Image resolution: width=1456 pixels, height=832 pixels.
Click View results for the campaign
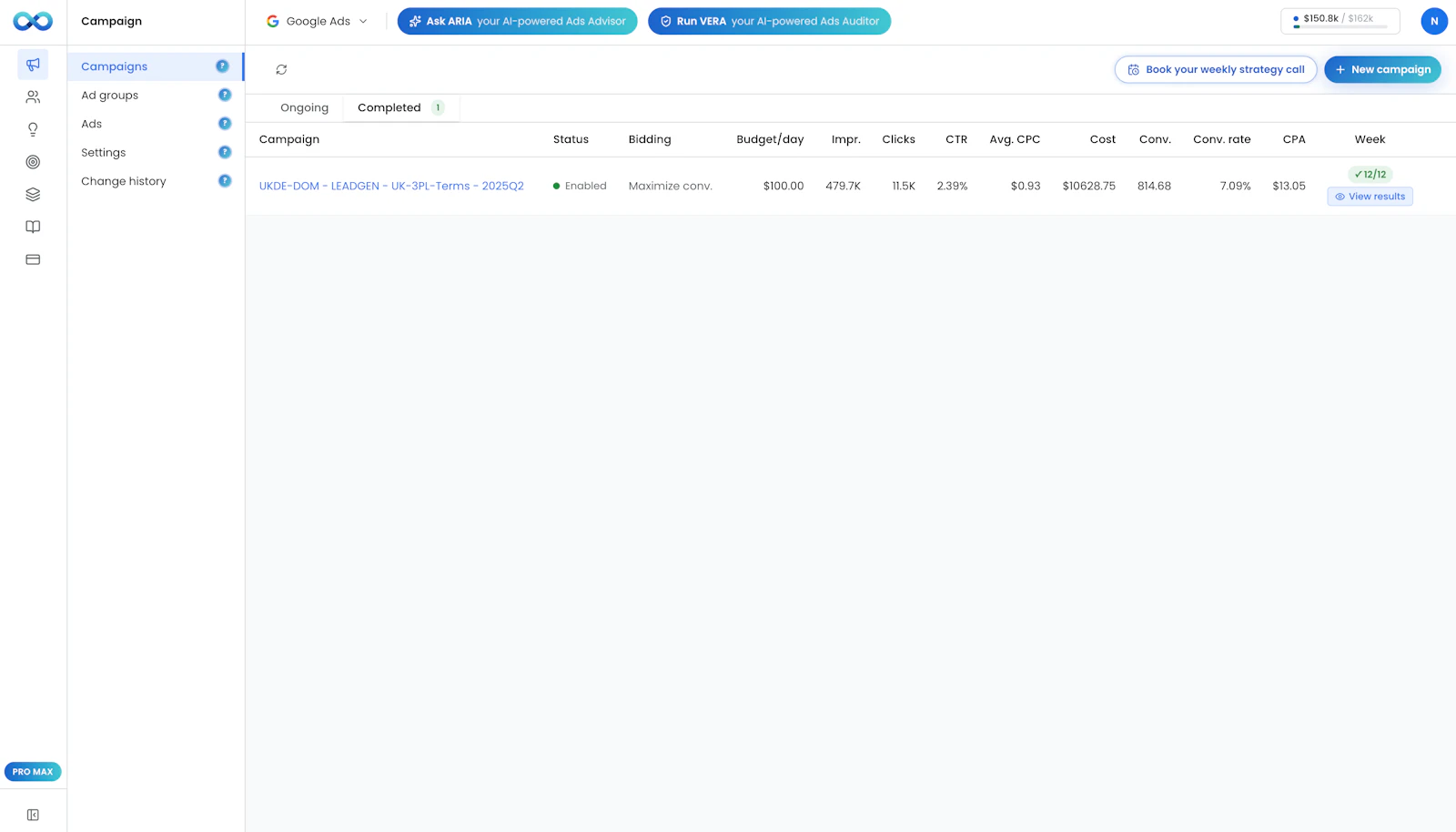pyautogui.click(x=1370, y=197)
